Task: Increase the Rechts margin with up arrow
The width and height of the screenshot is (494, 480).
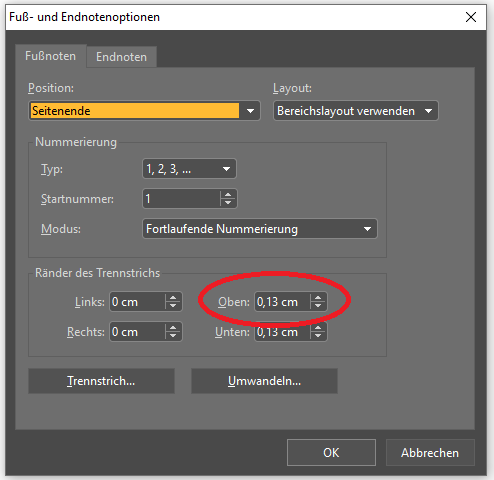Action: 173,328
